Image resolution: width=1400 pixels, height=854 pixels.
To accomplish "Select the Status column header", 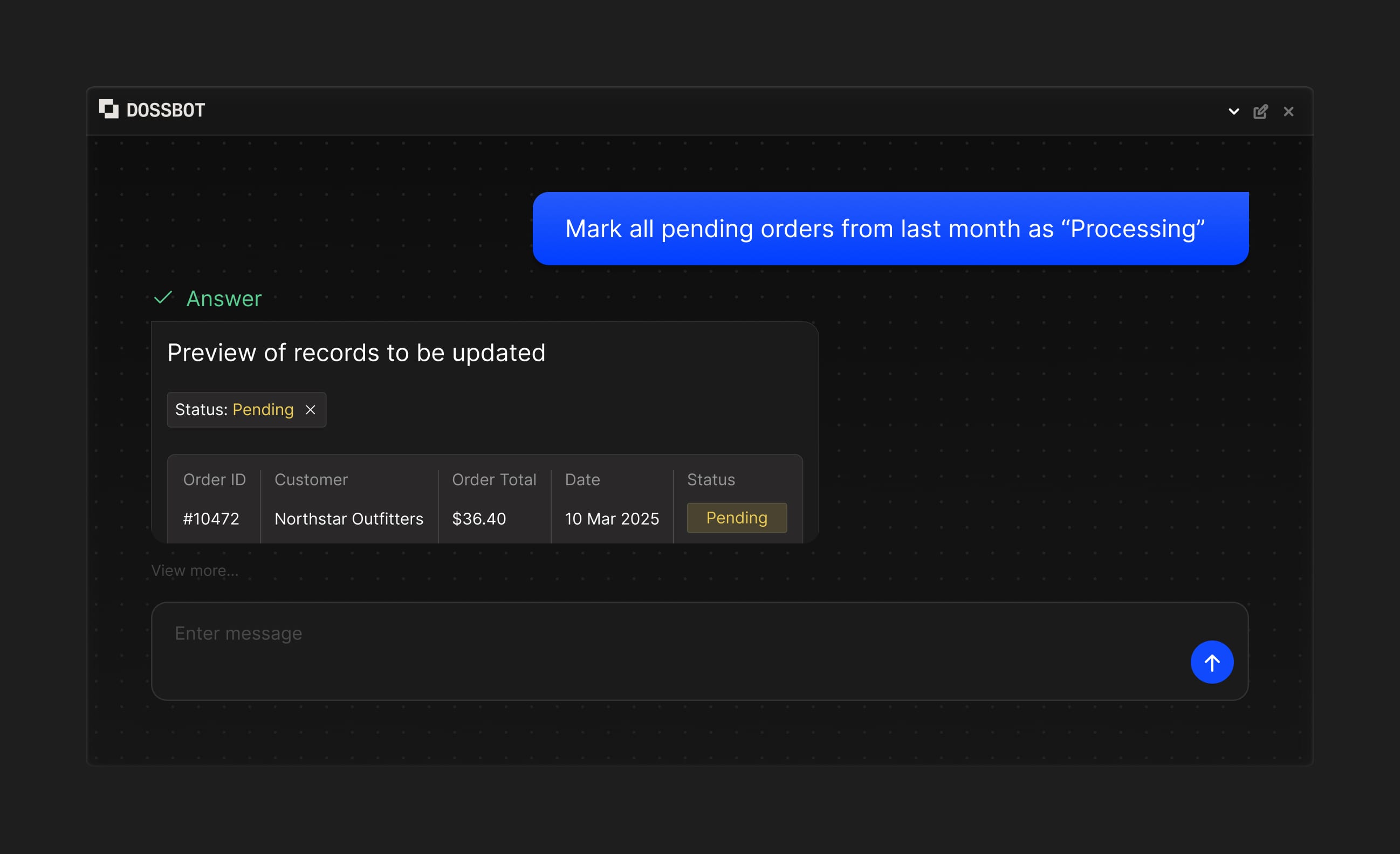I will [x=710, y=479].
